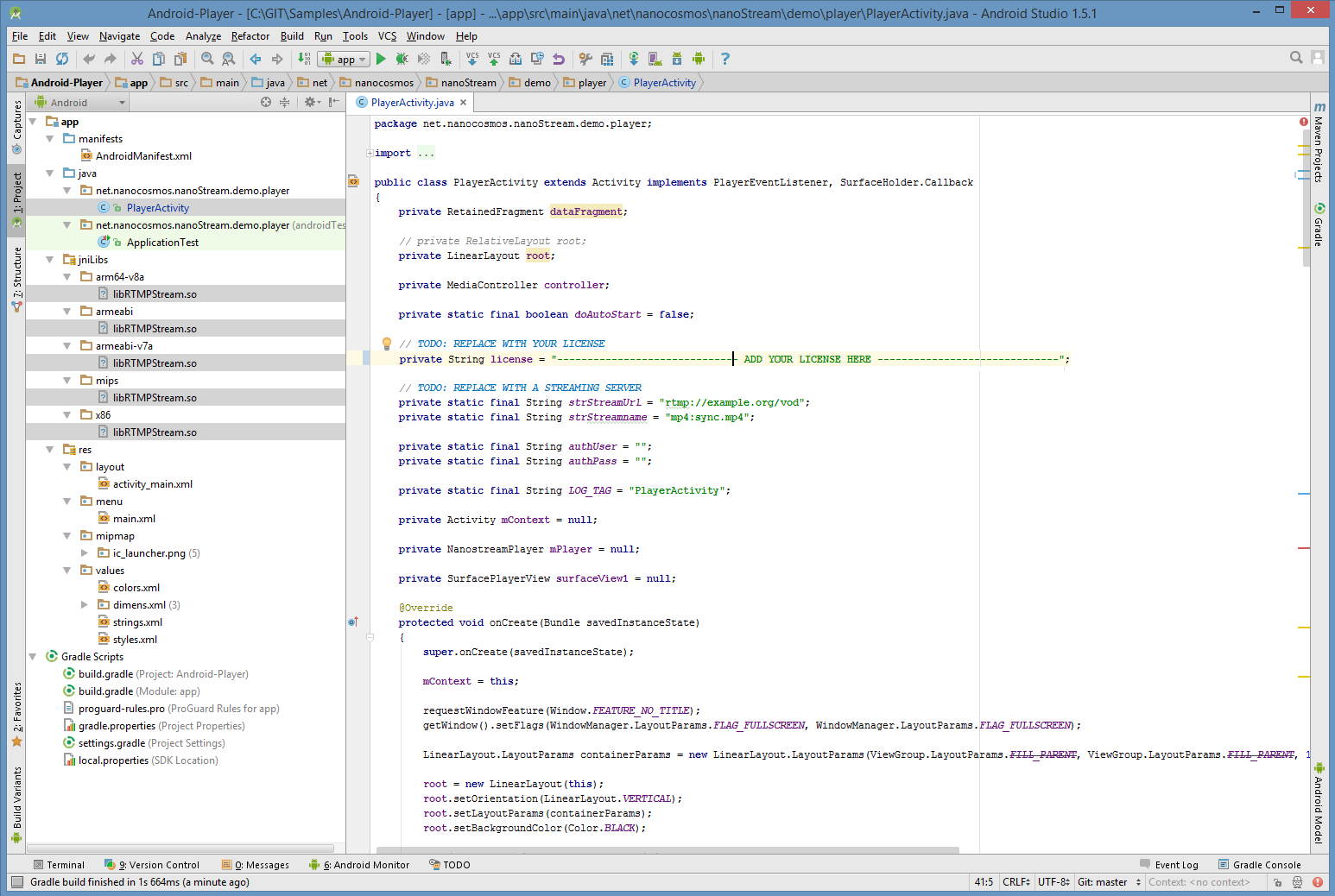
Task: Run the app with green play icon
Action: pyautogui.click(x=381, y=59)
